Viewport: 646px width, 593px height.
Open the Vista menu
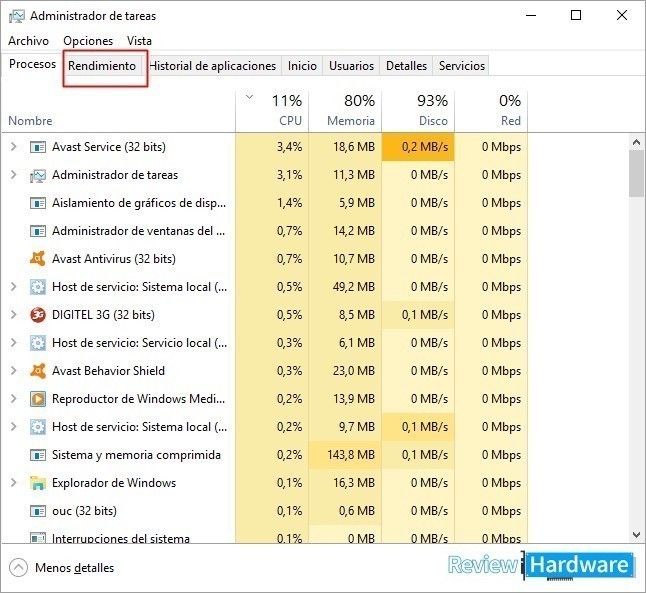point(139,41)
